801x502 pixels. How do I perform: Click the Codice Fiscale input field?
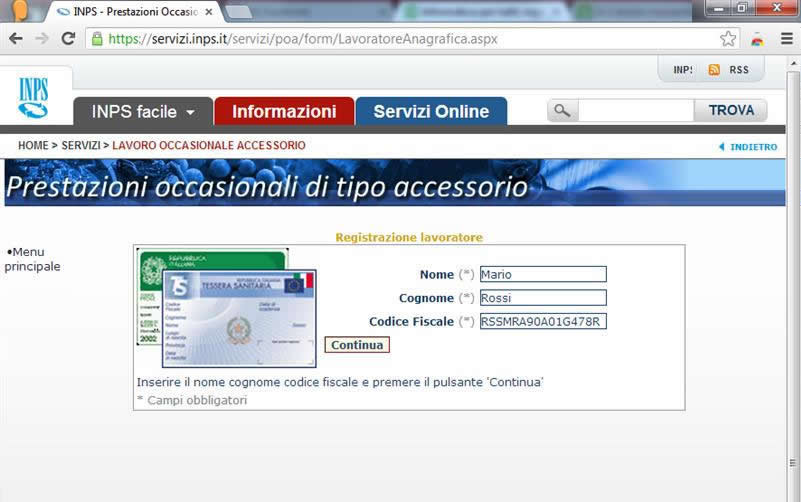click(543, 322)
